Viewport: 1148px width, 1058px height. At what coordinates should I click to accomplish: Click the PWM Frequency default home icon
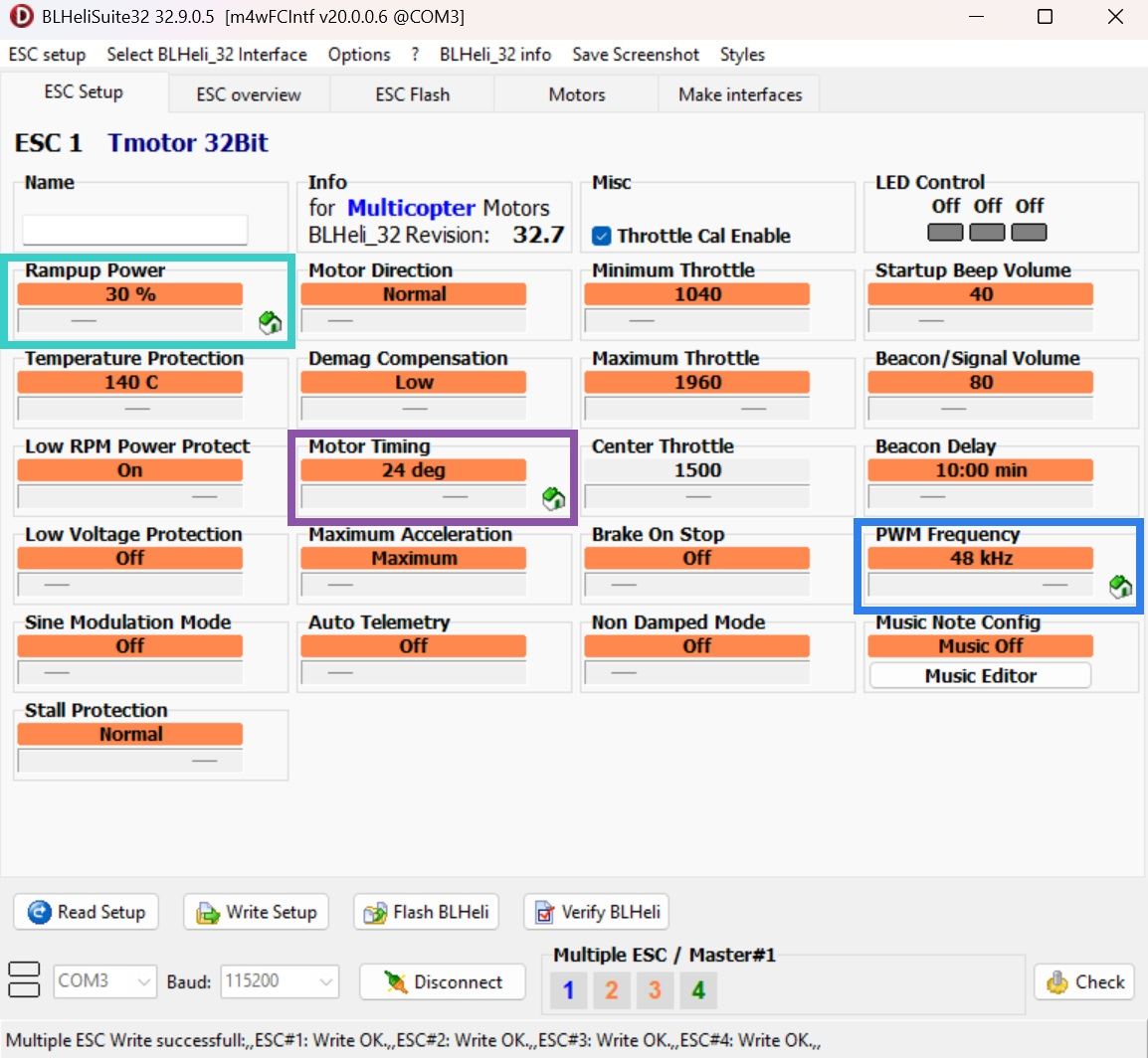click(1120, 587)
